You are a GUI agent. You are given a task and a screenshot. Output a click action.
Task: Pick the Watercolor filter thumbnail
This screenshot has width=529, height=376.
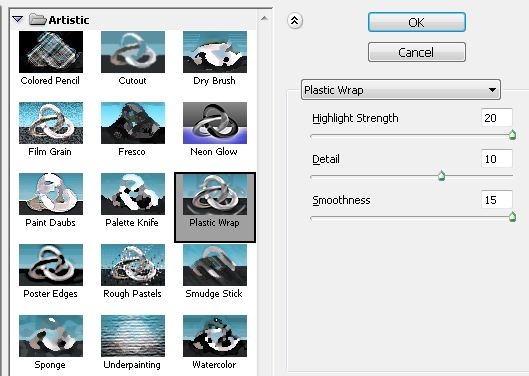215,336
